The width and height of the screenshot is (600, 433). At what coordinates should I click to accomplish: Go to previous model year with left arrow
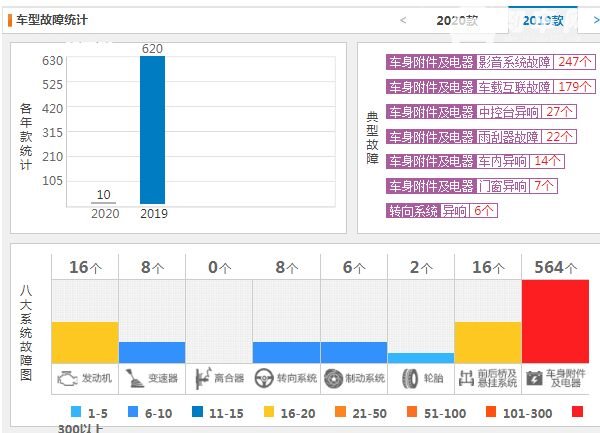(x=403, y=20)
